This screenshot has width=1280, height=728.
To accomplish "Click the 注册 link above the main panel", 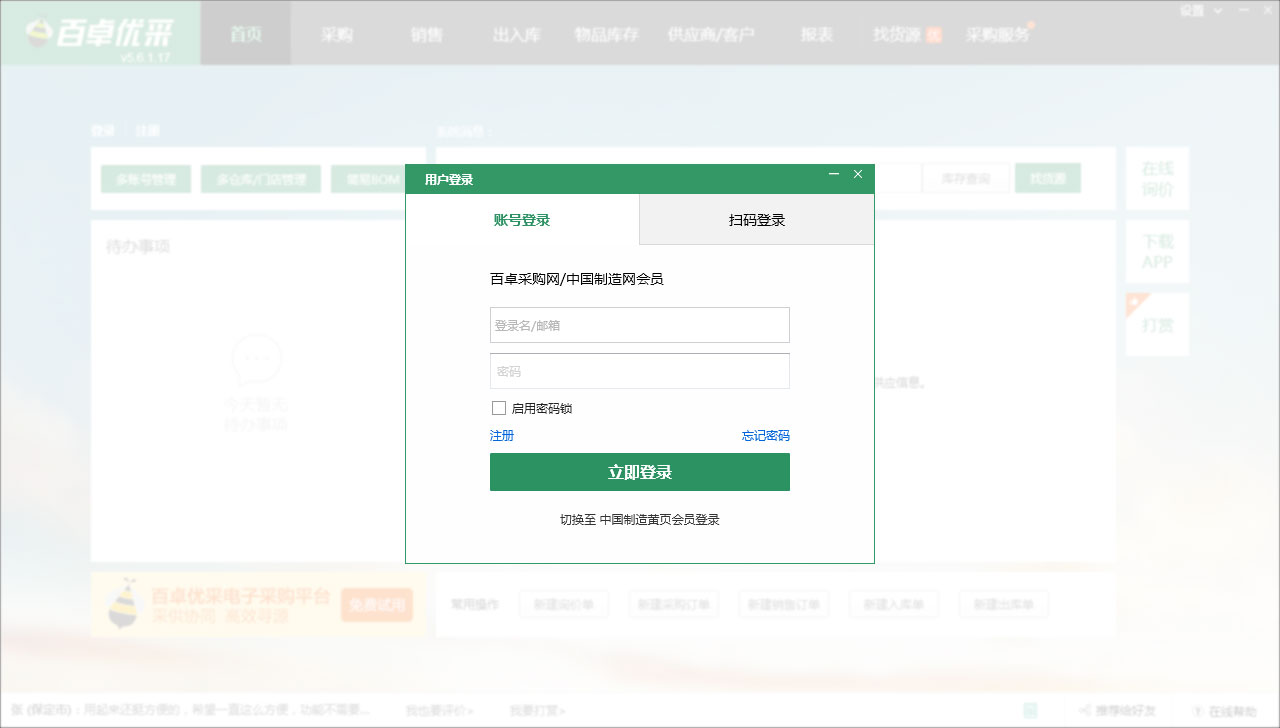I will [x=148, y=131].
